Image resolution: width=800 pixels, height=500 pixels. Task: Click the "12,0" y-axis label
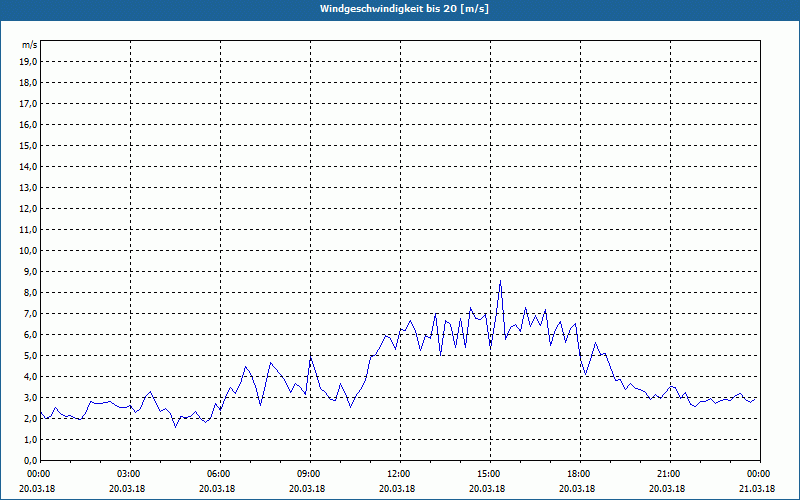pyautogui.click(x=28, y=209)
